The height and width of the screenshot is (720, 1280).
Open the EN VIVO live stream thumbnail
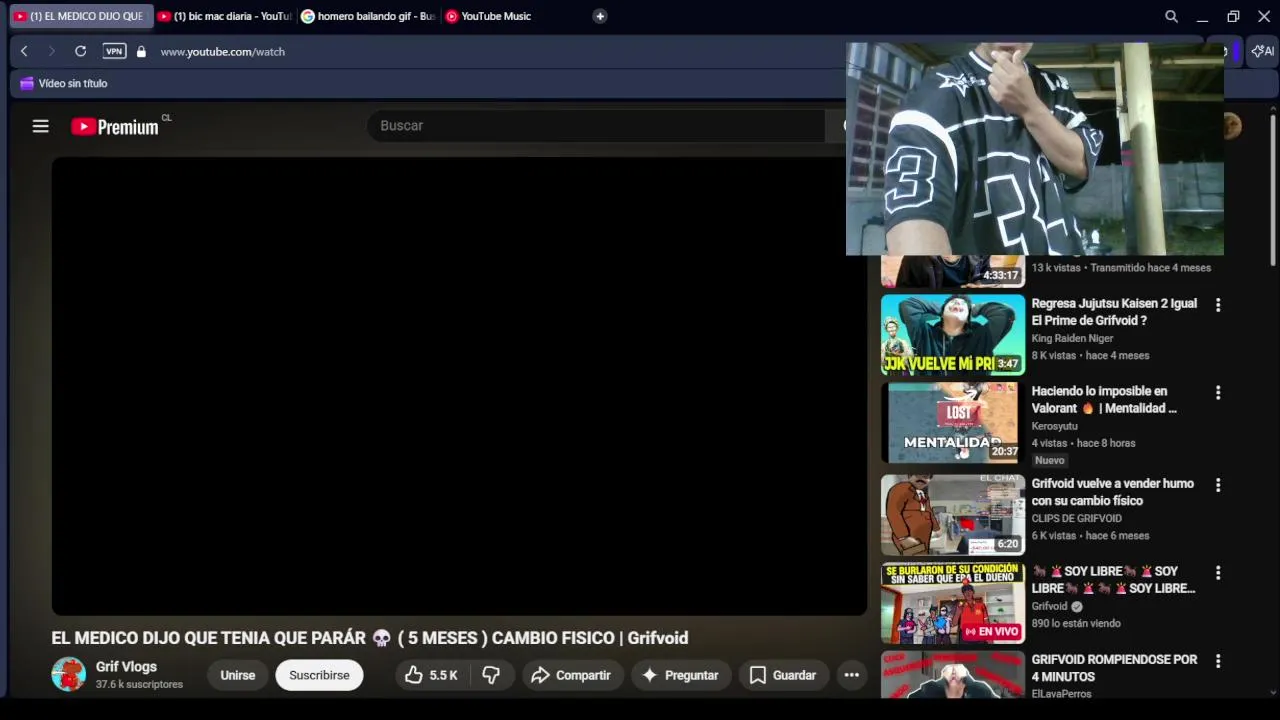(x=953, y=603)
